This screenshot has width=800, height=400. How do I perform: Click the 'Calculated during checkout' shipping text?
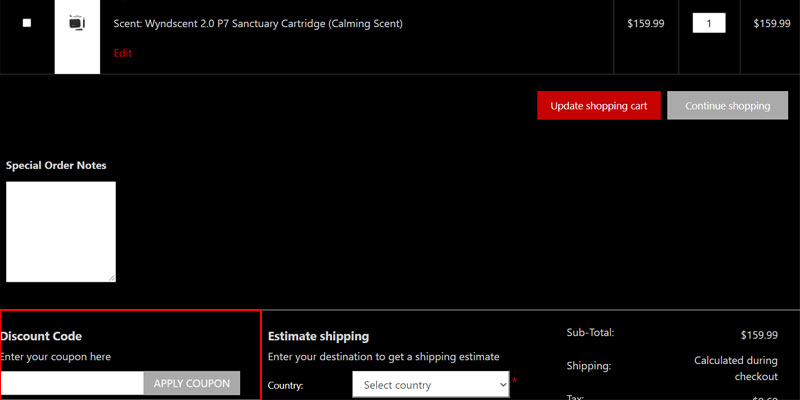coord(735,368)
